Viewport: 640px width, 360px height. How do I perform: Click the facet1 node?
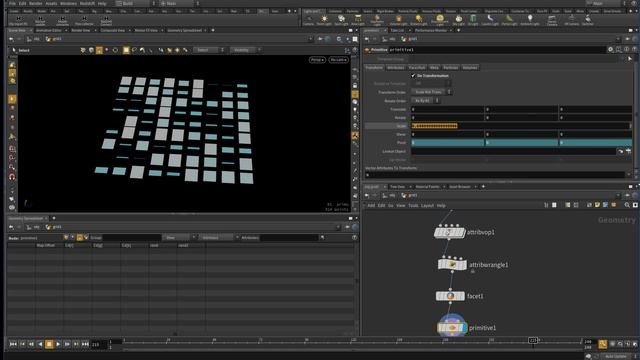(450, 296)
